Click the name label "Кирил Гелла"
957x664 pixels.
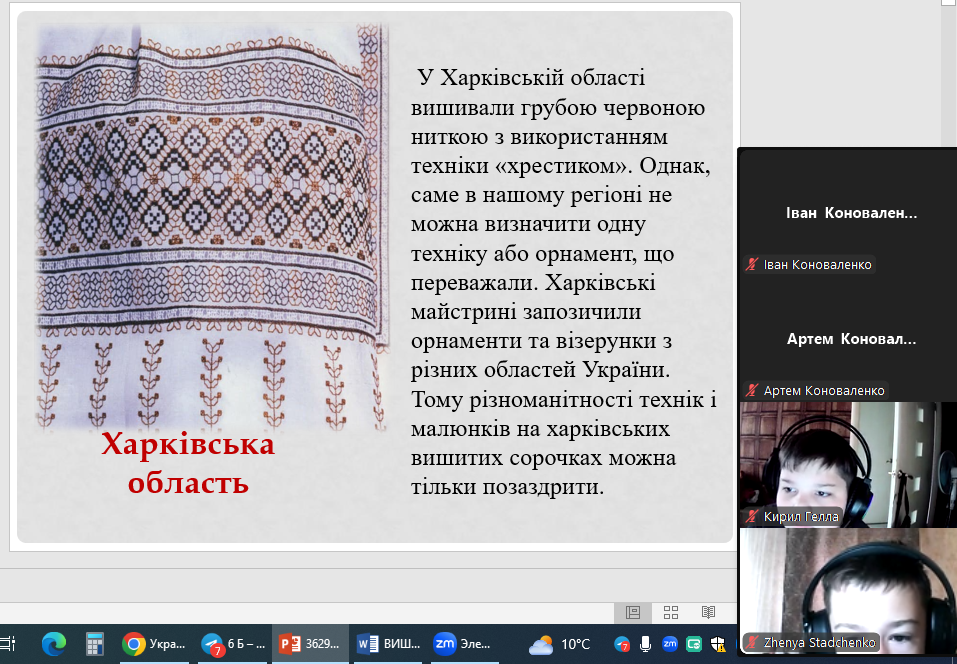coord(801,517)
